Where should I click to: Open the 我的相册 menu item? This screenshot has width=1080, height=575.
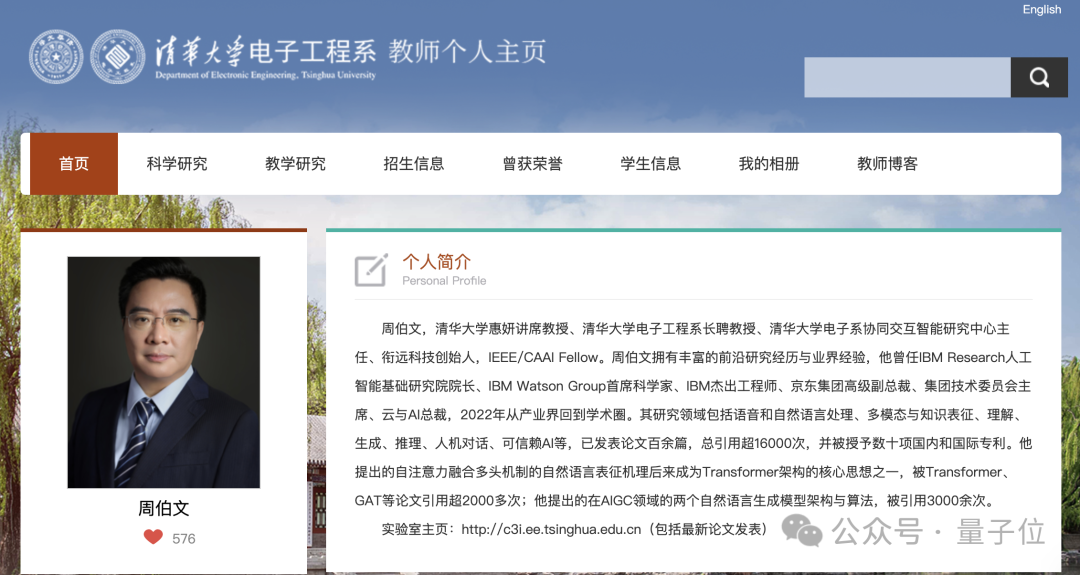tap(769, 164)
